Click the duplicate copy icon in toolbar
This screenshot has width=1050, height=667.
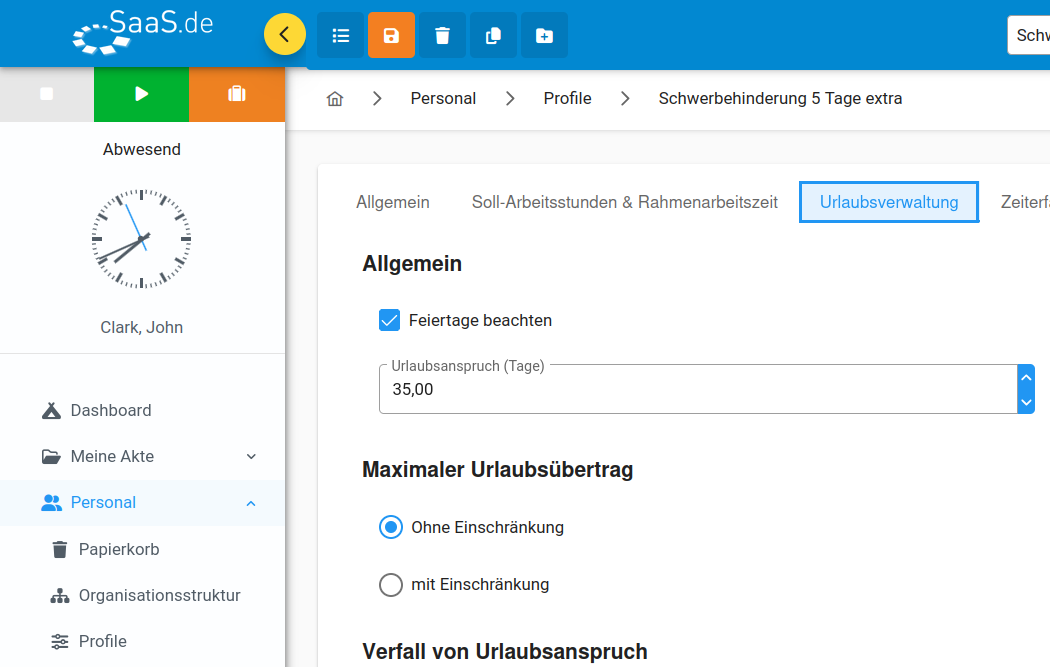[493, 36]
